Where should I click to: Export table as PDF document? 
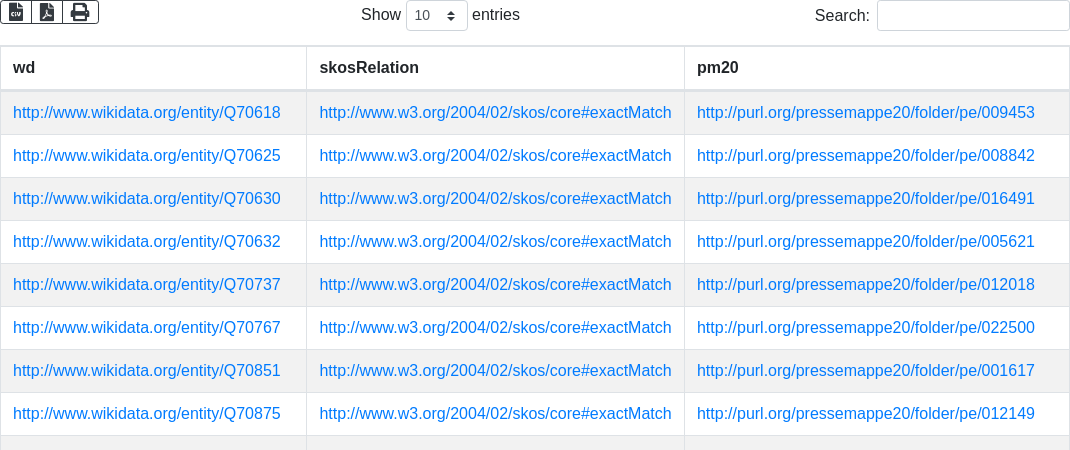tap(47, 12)
